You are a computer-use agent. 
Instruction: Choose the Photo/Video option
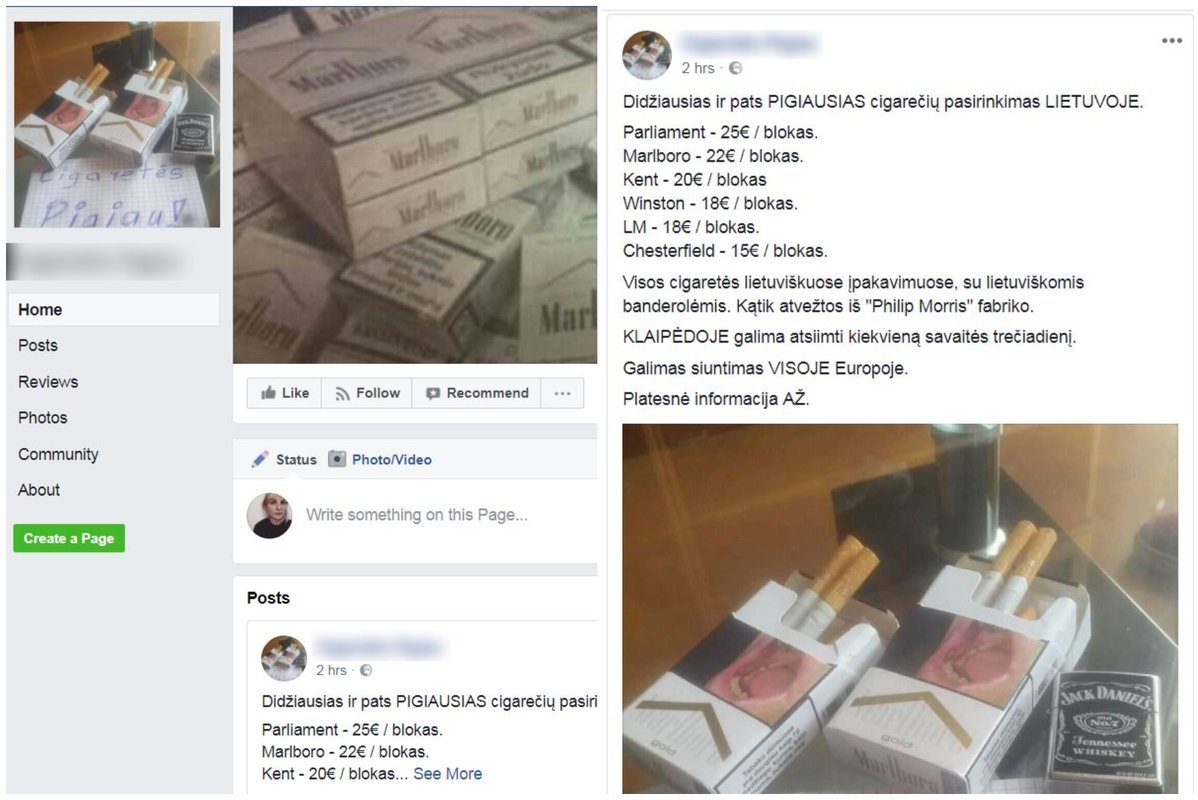380,459
